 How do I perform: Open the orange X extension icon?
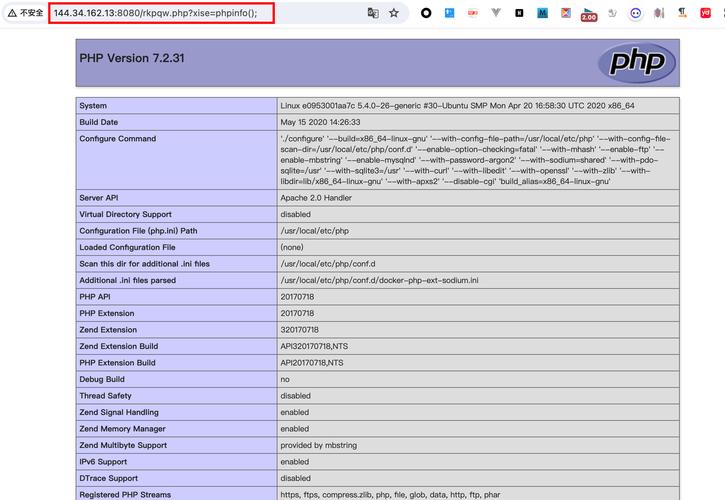[x=566, y=13]
